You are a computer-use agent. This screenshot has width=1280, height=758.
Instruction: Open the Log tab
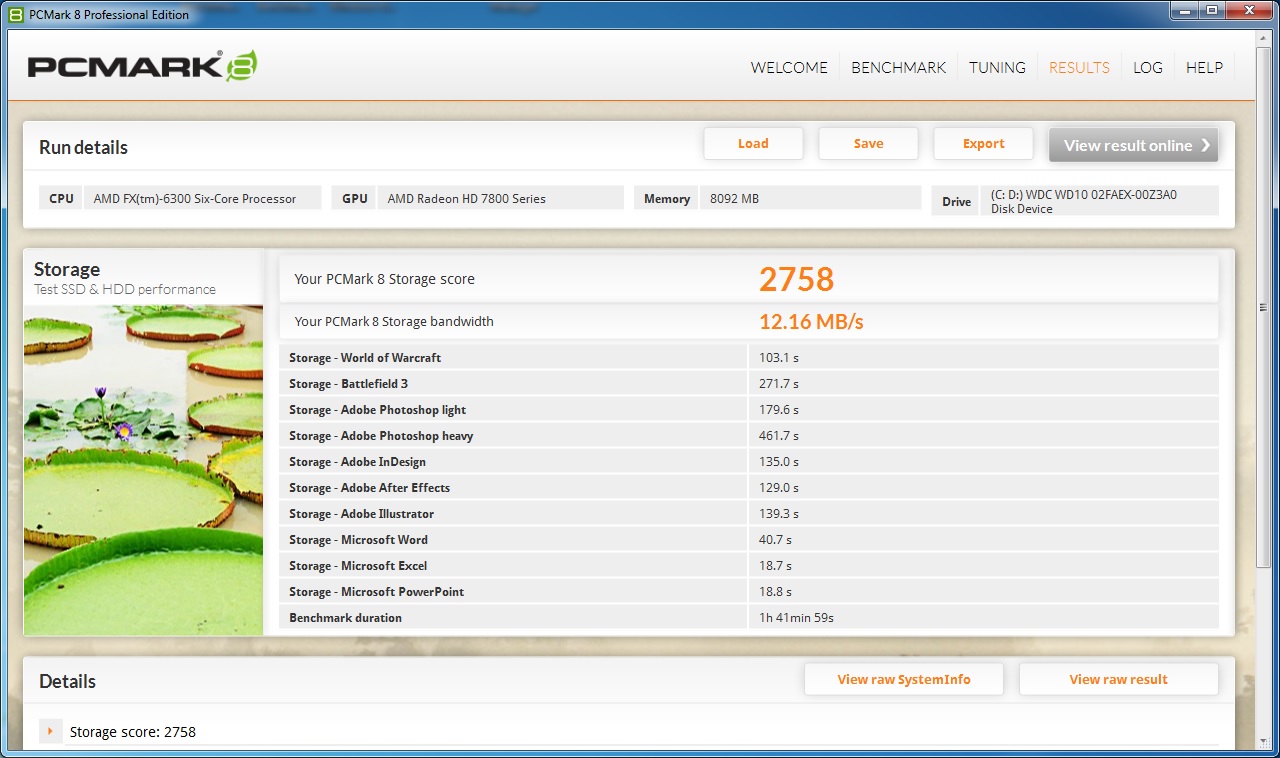1148,68
